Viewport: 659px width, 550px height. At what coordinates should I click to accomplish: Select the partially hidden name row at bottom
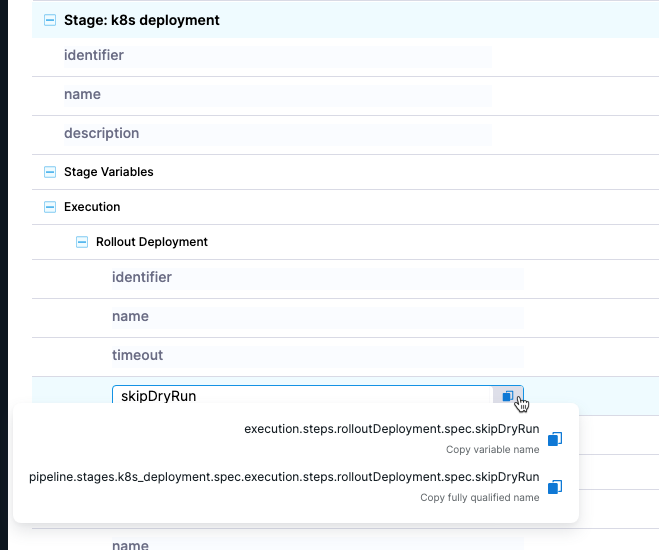[x=130, y=544]
